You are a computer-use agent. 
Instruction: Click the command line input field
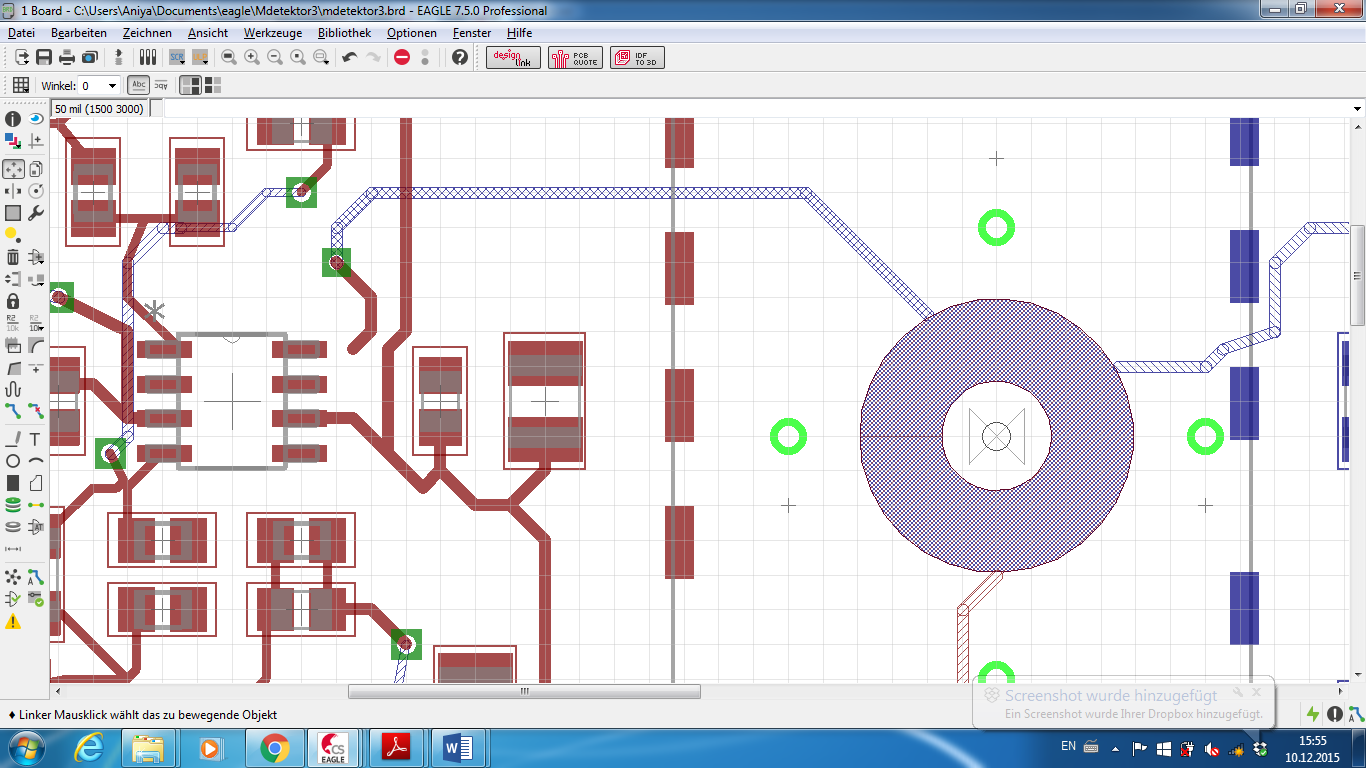coord(756,108)
